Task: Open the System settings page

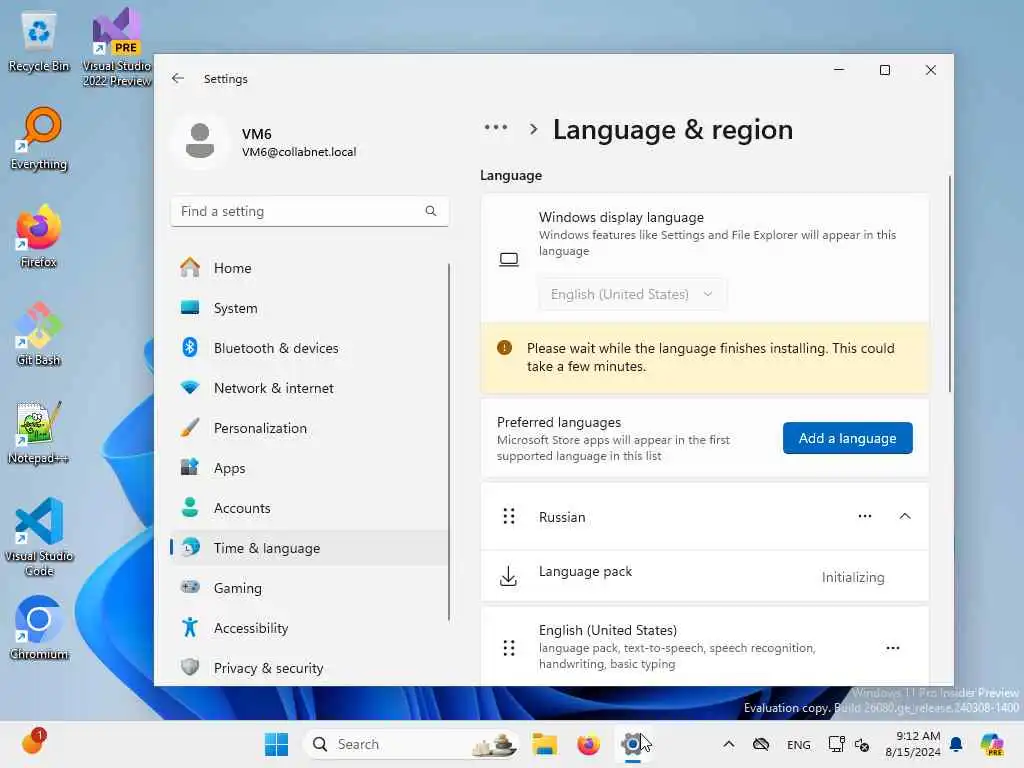Action: [x=309, y=308]
